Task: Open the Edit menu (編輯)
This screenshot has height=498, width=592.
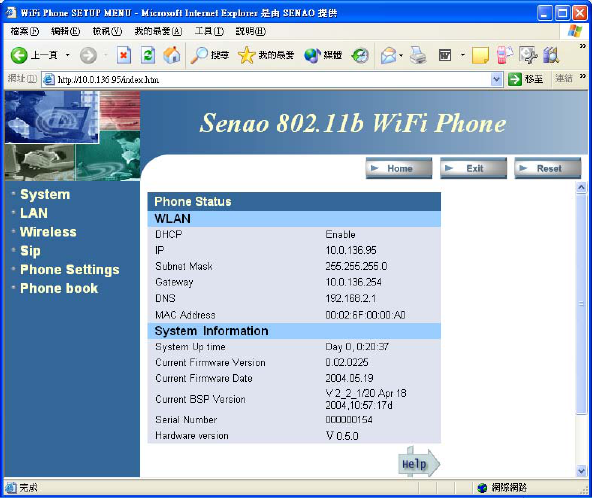Action: point(66,31)
